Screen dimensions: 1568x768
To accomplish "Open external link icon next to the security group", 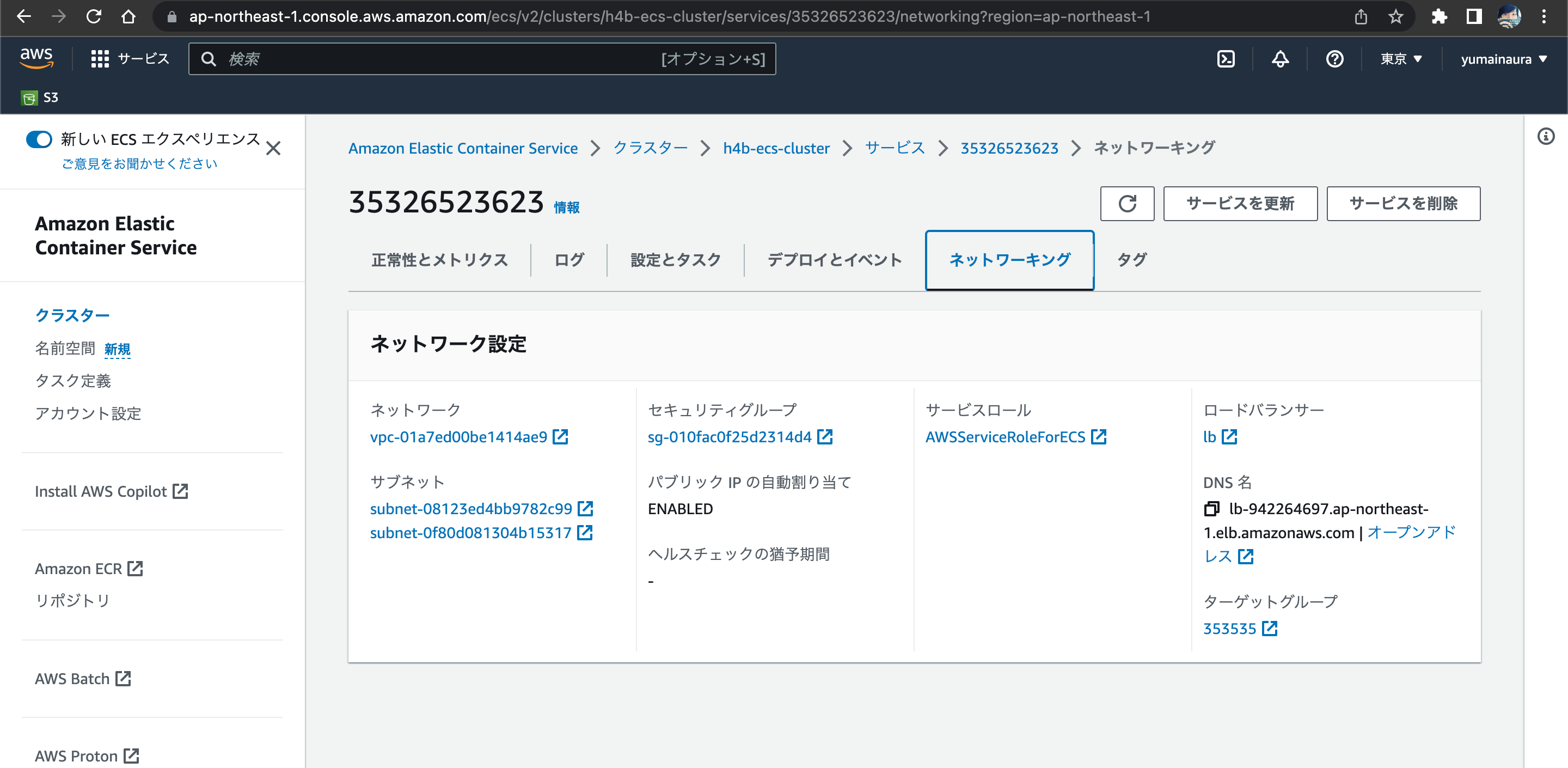I will pos(825,437).
